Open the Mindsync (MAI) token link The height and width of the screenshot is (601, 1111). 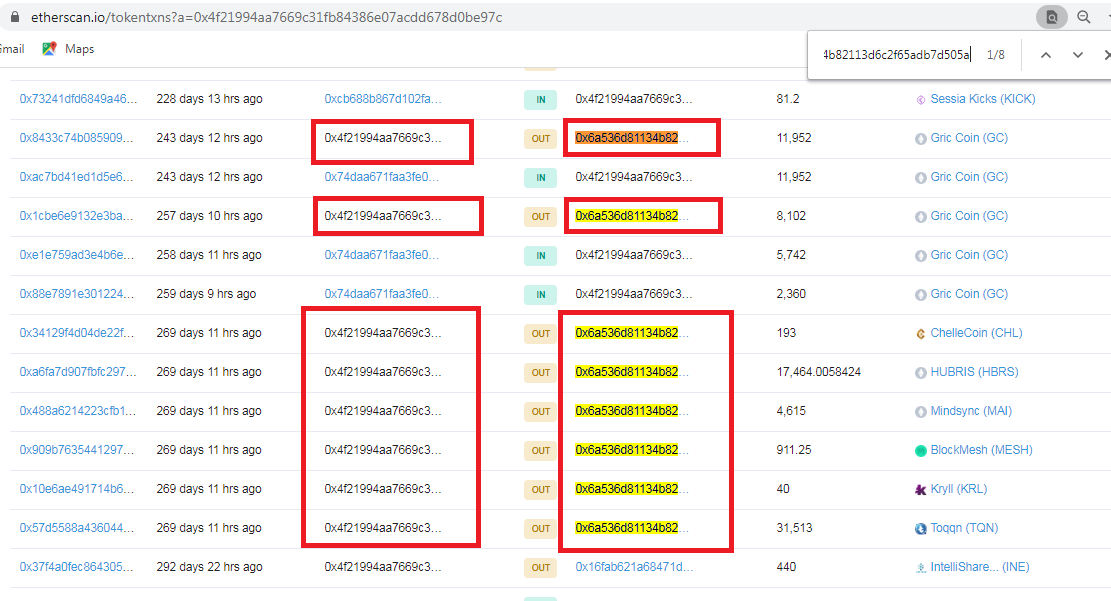(x=971, y=410)
